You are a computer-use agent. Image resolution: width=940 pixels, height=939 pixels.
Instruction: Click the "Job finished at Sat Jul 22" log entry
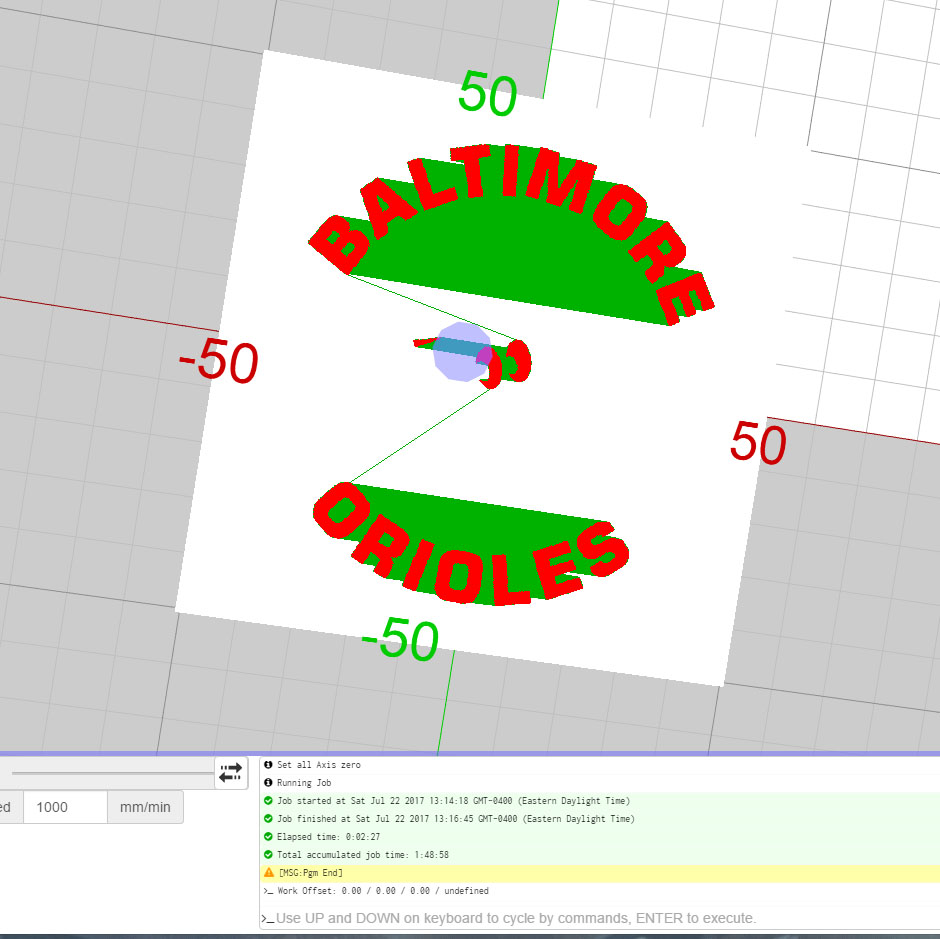tap(456, 818)
